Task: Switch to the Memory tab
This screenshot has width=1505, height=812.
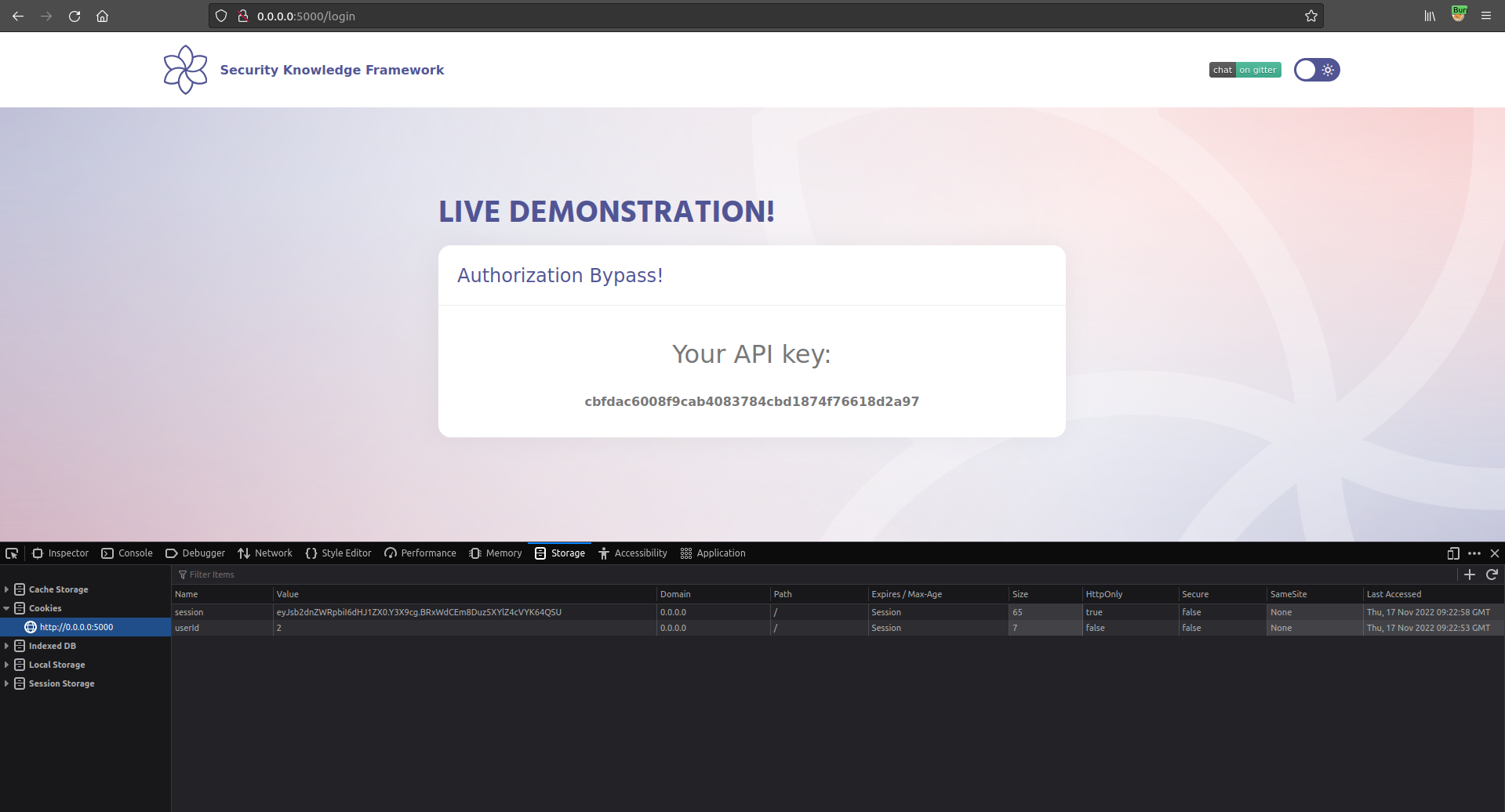Action: click(x=496, y=553)
